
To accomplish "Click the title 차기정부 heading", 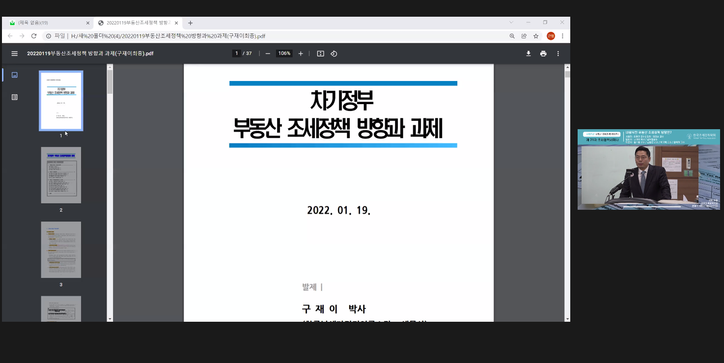I will point(342,100).
